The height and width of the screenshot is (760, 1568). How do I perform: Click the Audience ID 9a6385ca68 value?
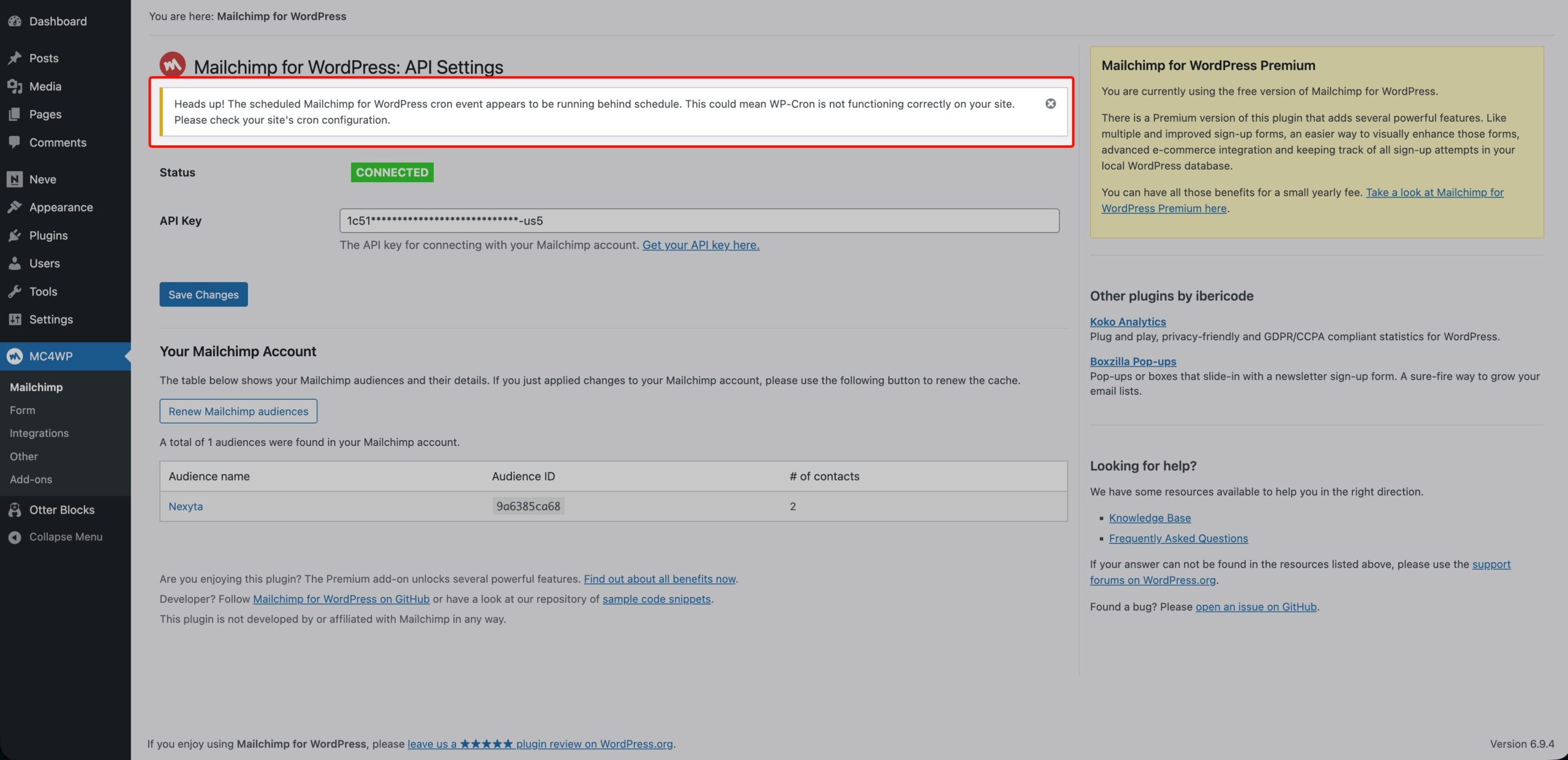point(528,506)
